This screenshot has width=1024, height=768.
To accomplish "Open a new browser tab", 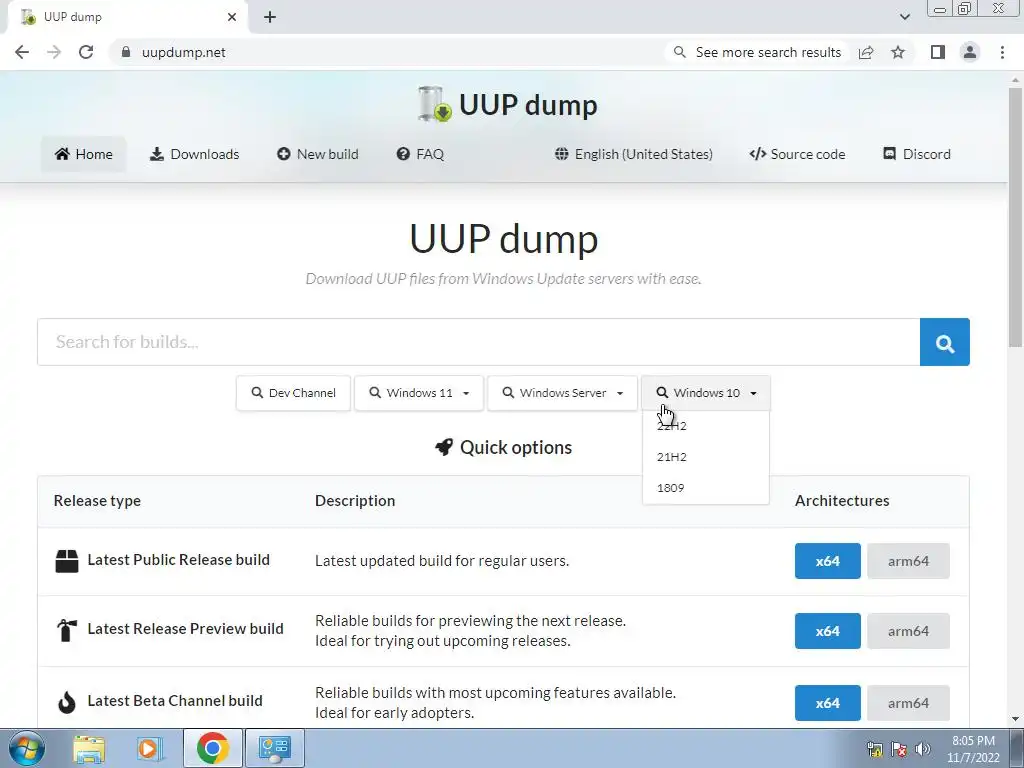I will click(x=270, y=17).
